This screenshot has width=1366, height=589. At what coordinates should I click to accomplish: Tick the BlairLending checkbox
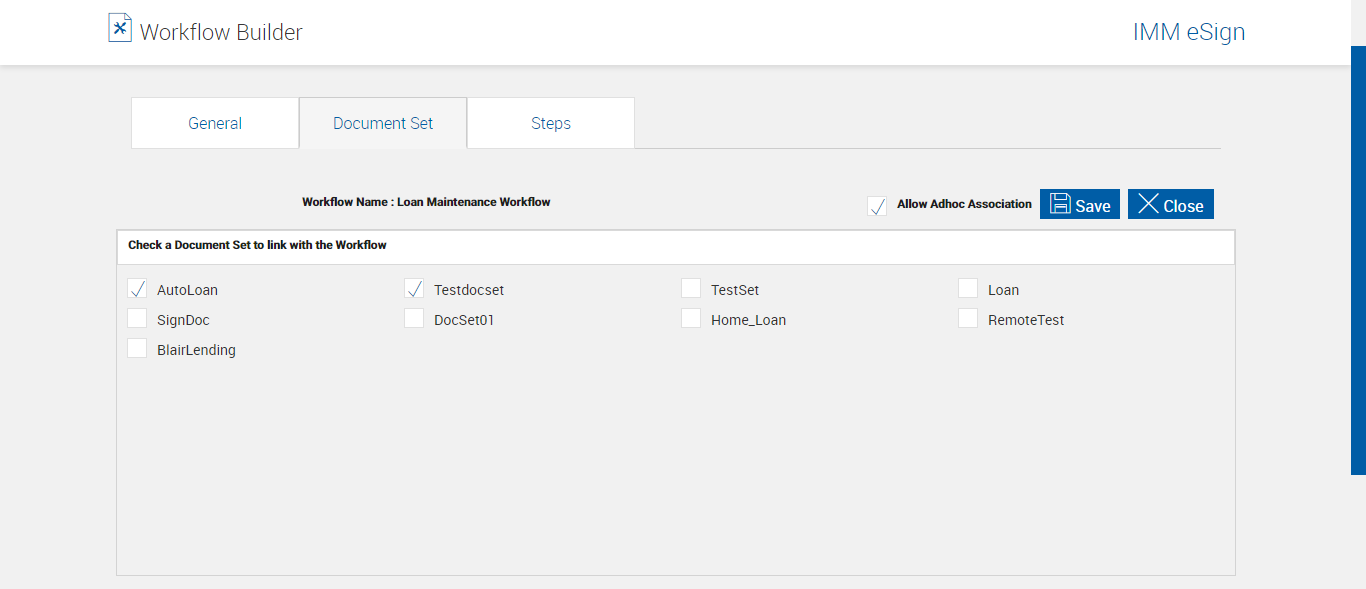click(138, 349)
